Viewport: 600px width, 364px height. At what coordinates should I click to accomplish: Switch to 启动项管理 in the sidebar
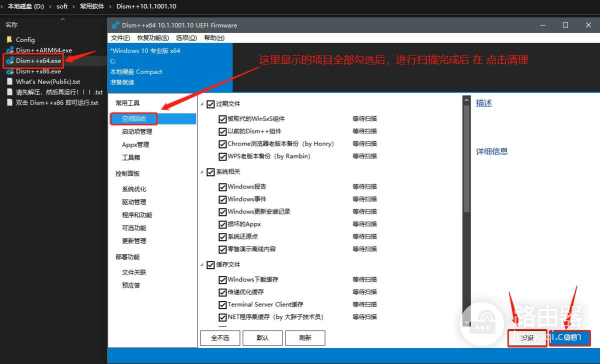coord(137,132)
